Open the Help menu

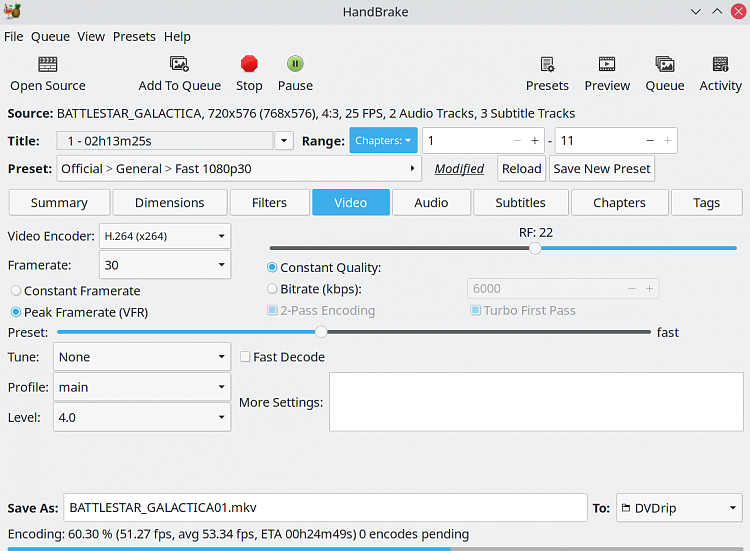[177, 37]
